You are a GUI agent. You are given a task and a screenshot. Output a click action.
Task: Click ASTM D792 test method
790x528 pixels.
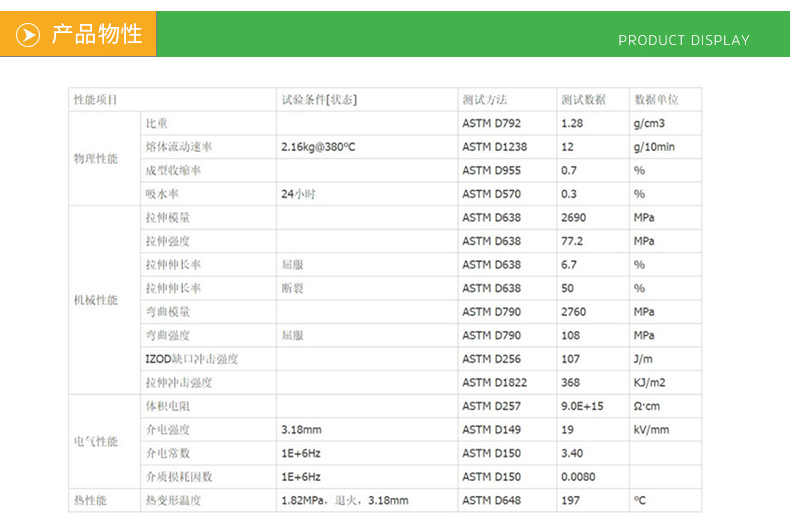tap(491, 123)
